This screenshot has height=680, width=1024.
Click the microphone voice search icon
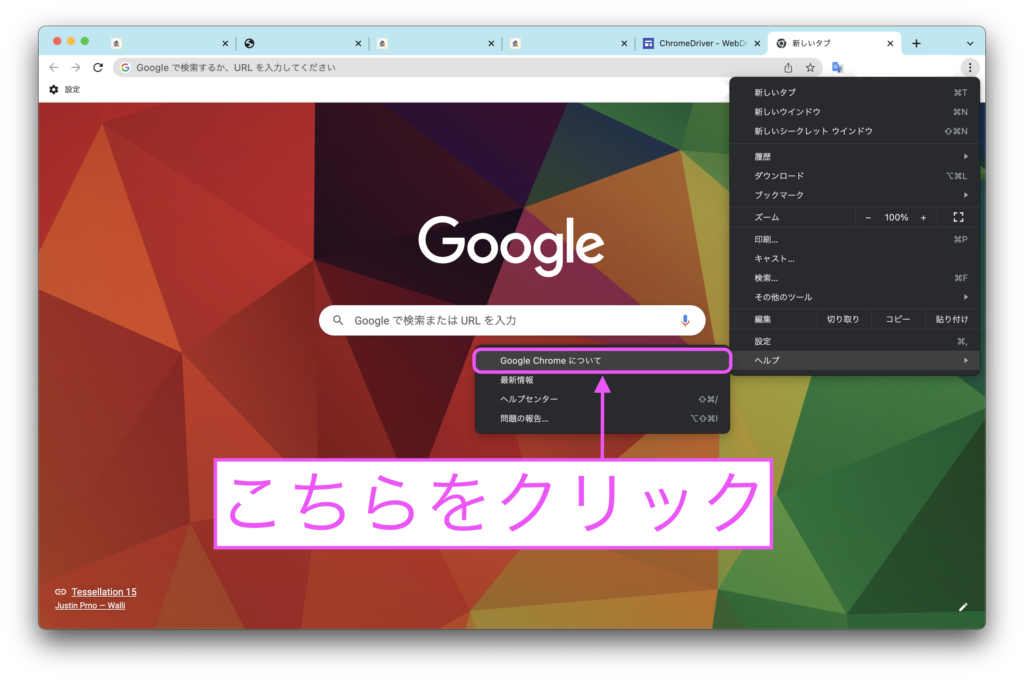(685, 321)
